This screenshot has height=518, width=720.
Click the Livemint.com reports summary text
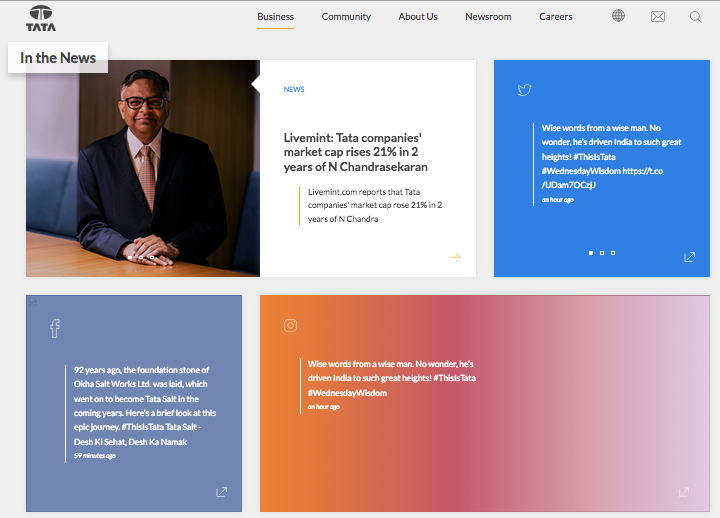click(375, 205)
